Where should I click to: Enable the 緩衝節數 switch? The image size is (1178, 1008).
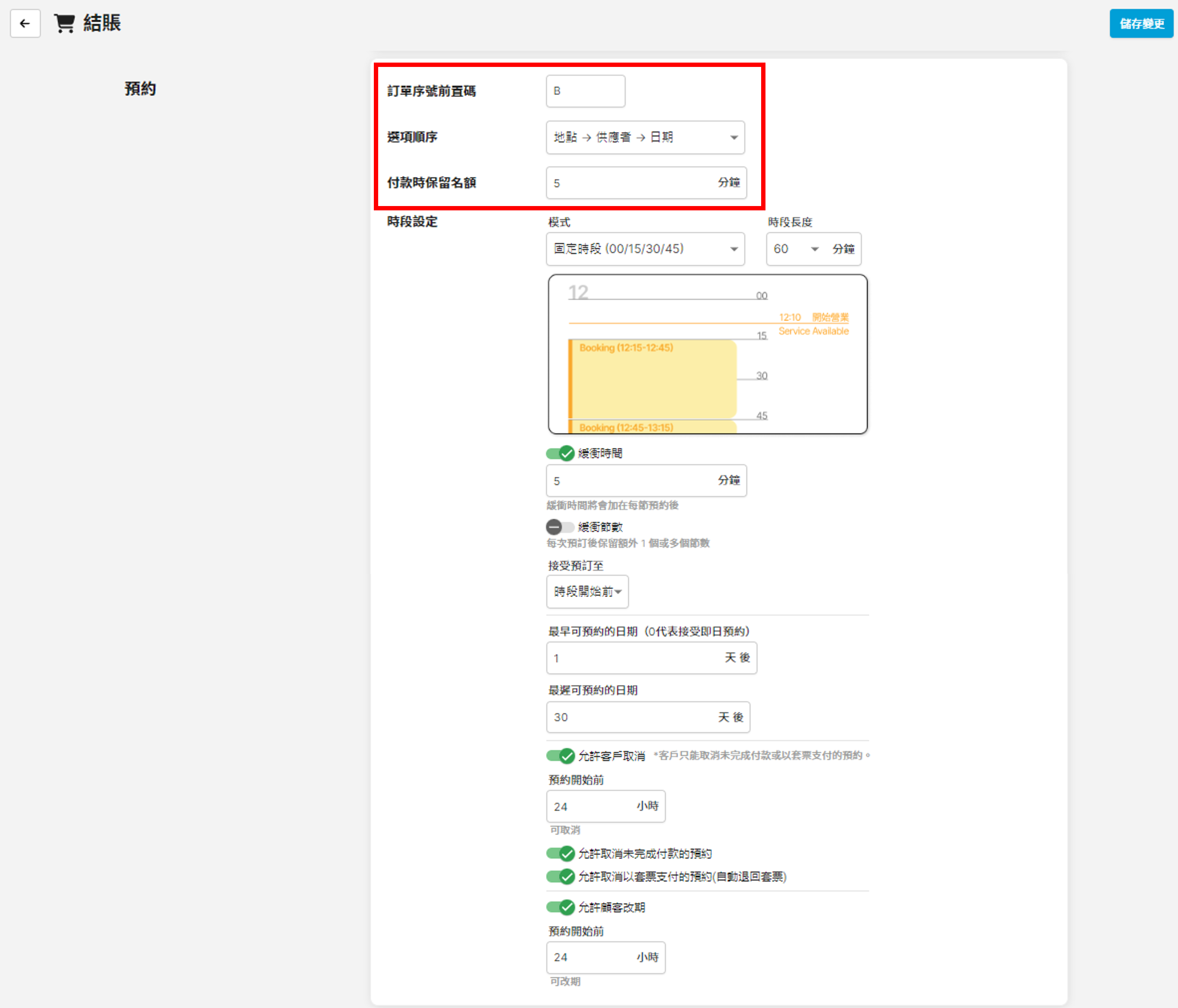coord(560,527)
